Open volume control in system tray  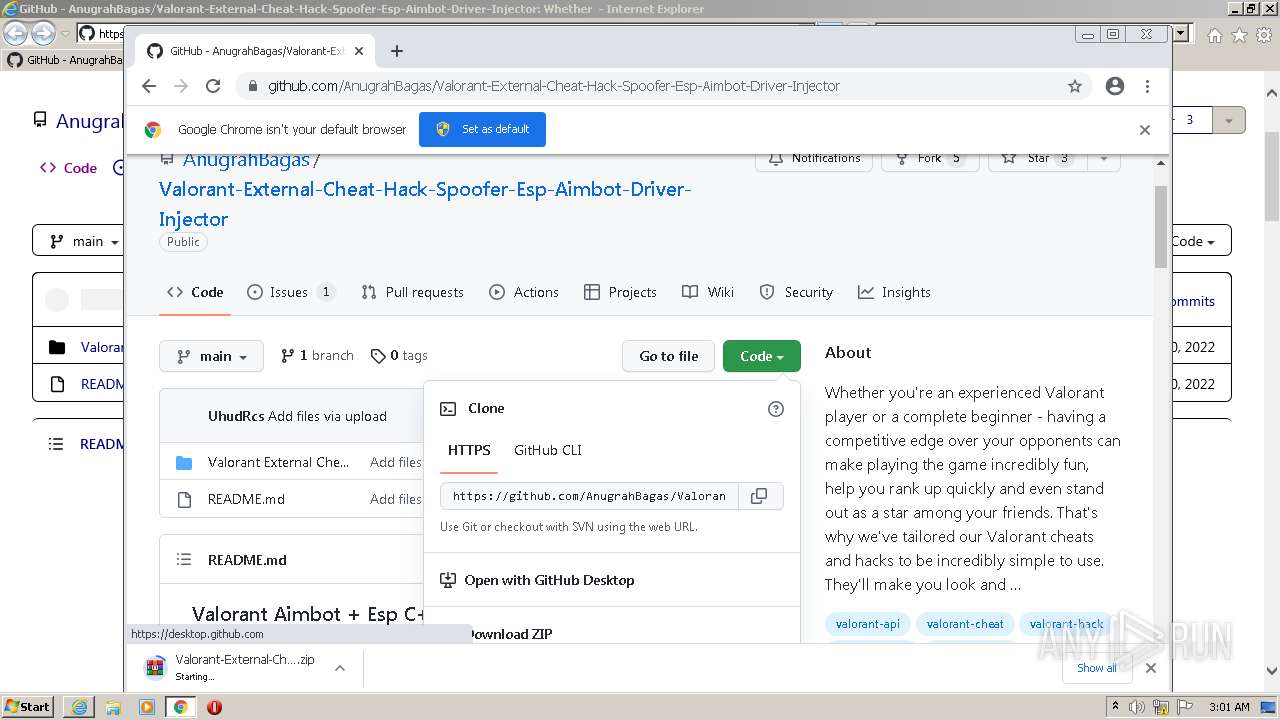click(x=1138, y=707)
